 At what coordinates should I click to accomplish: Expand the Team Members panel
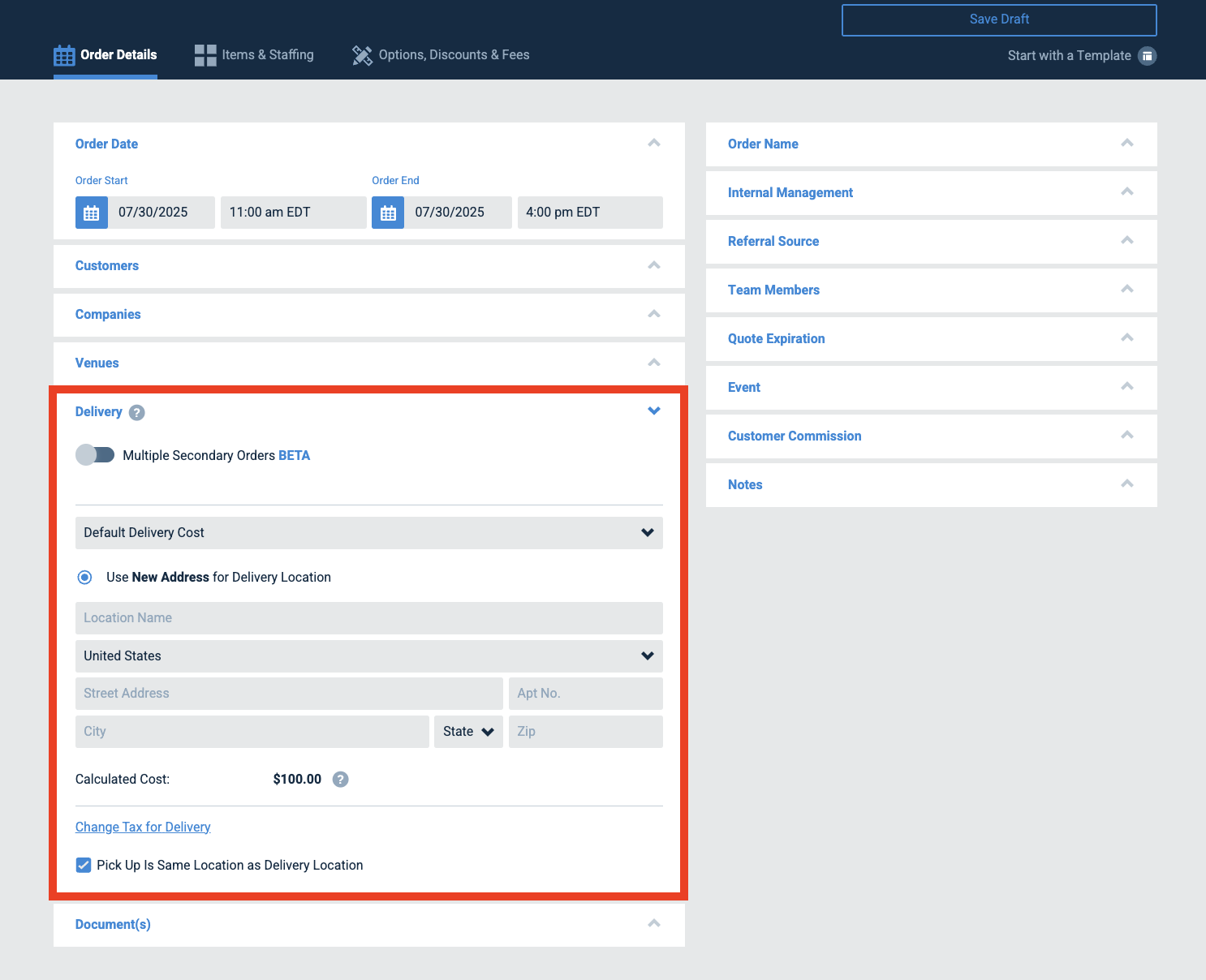tap(932, 290)
